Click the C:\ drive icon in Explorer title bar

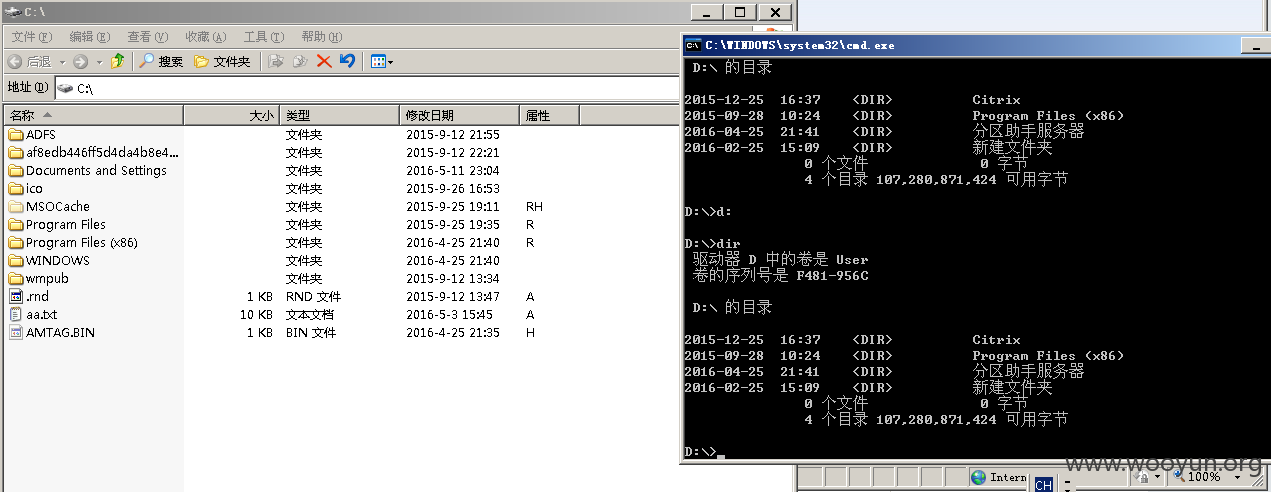(x=11, y=11)
